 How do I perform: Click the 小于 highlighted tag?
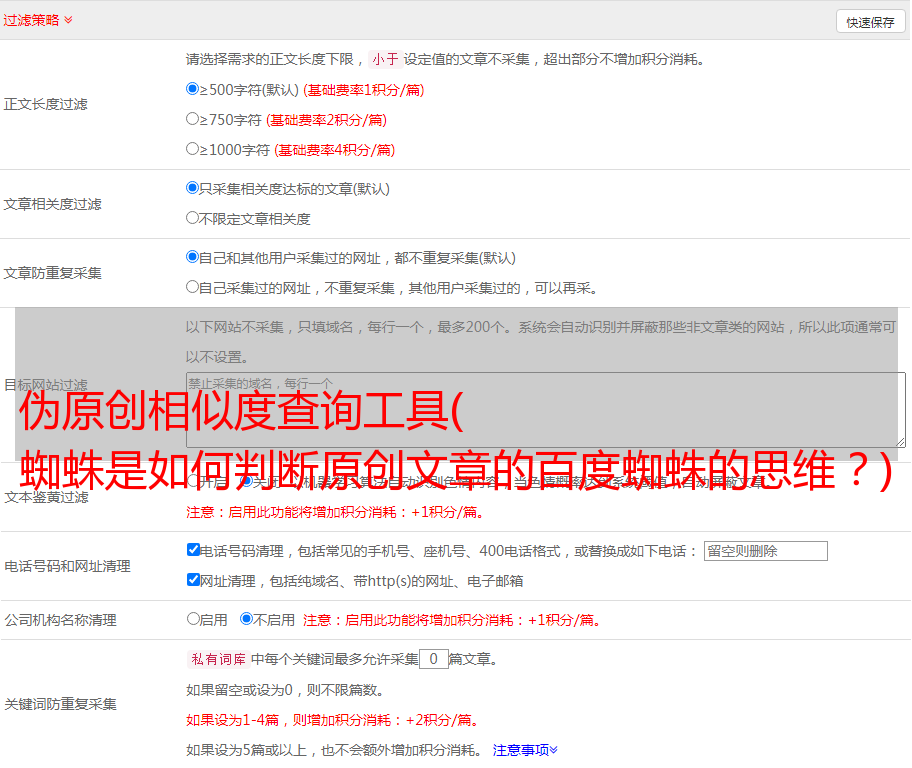385,59
